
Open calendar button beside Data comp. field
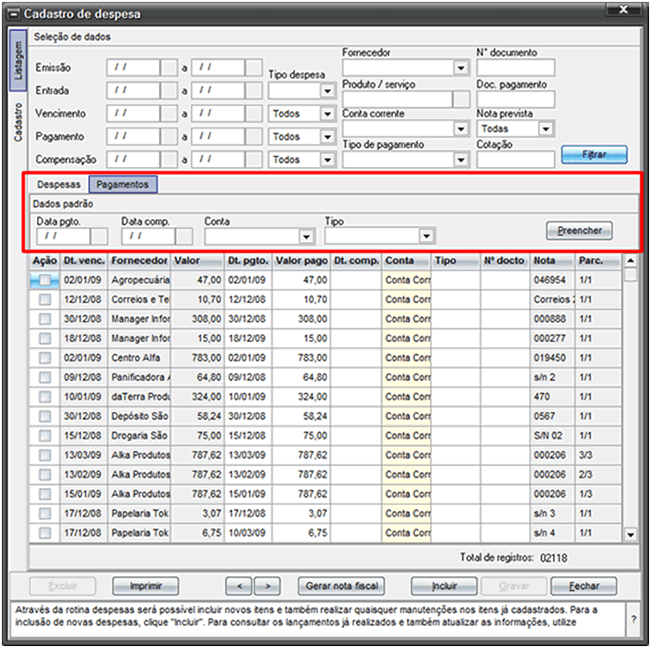(184, 236)
